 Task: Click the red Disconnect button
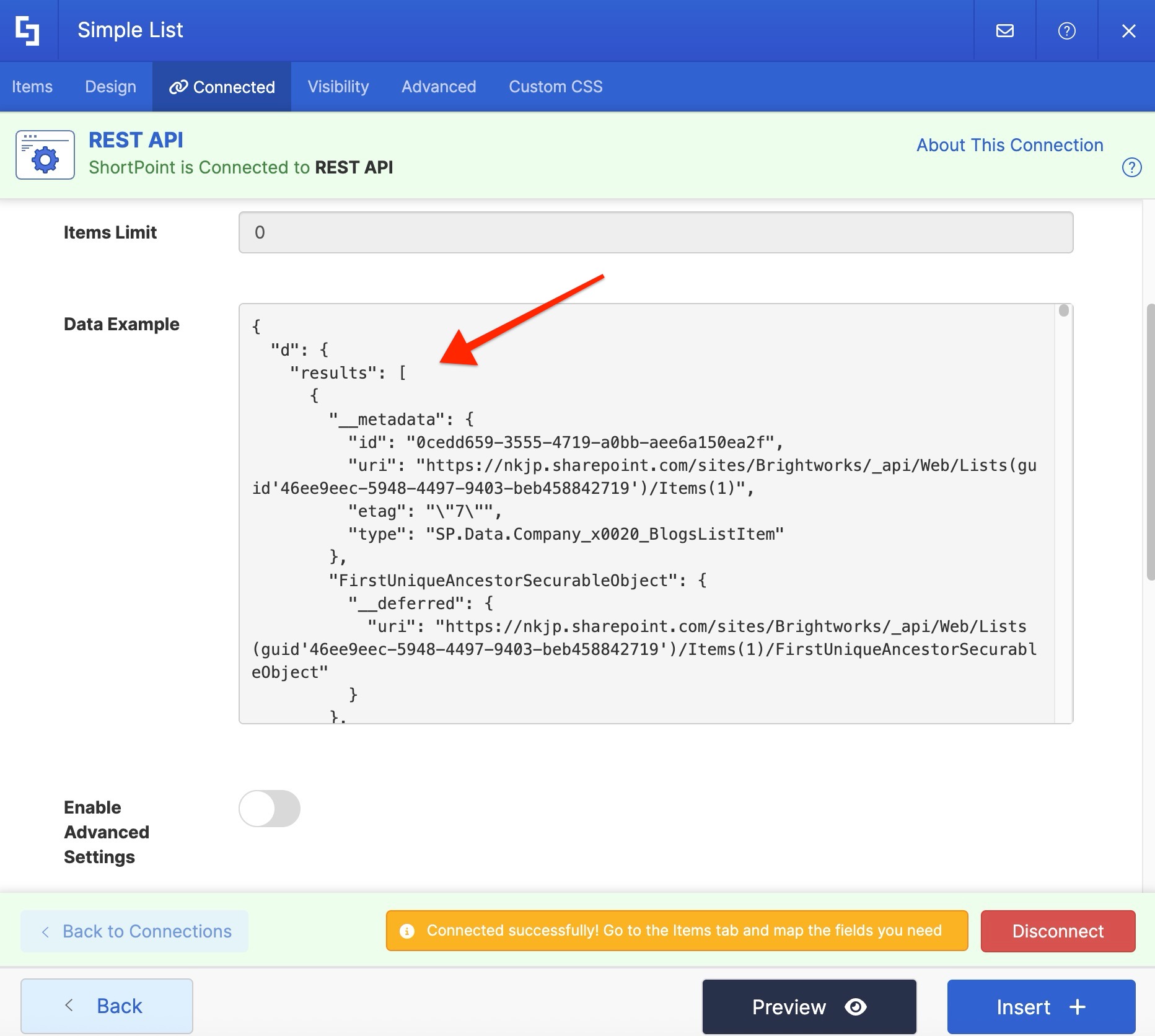(x=1058, y=931)
